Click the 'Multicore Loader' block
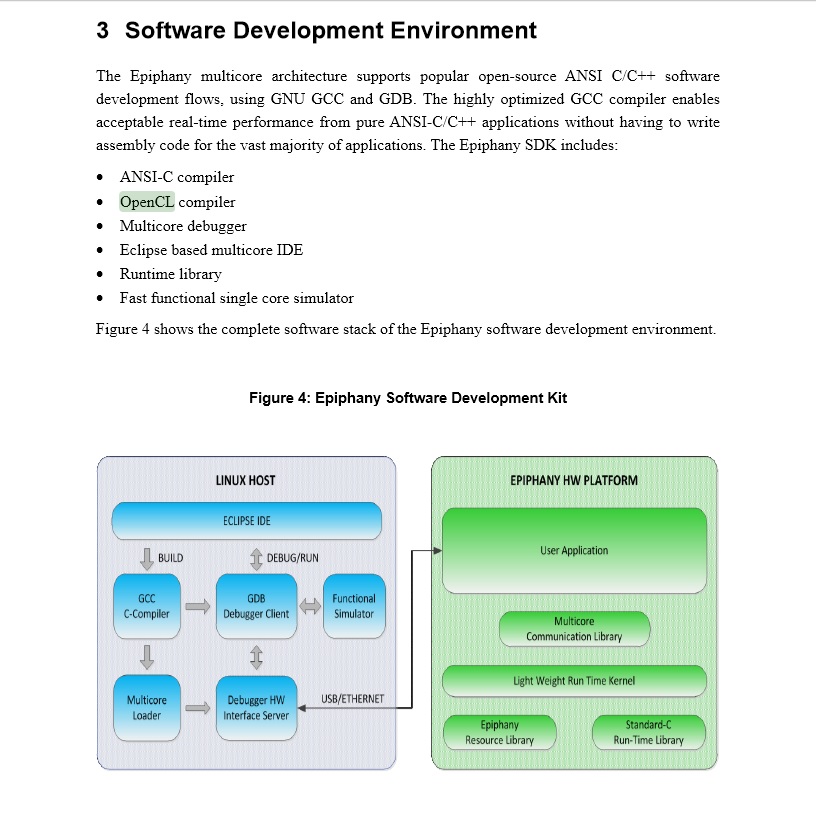This screenshot has height=840, width=816. pyautogui.click(x=147, y=708)
